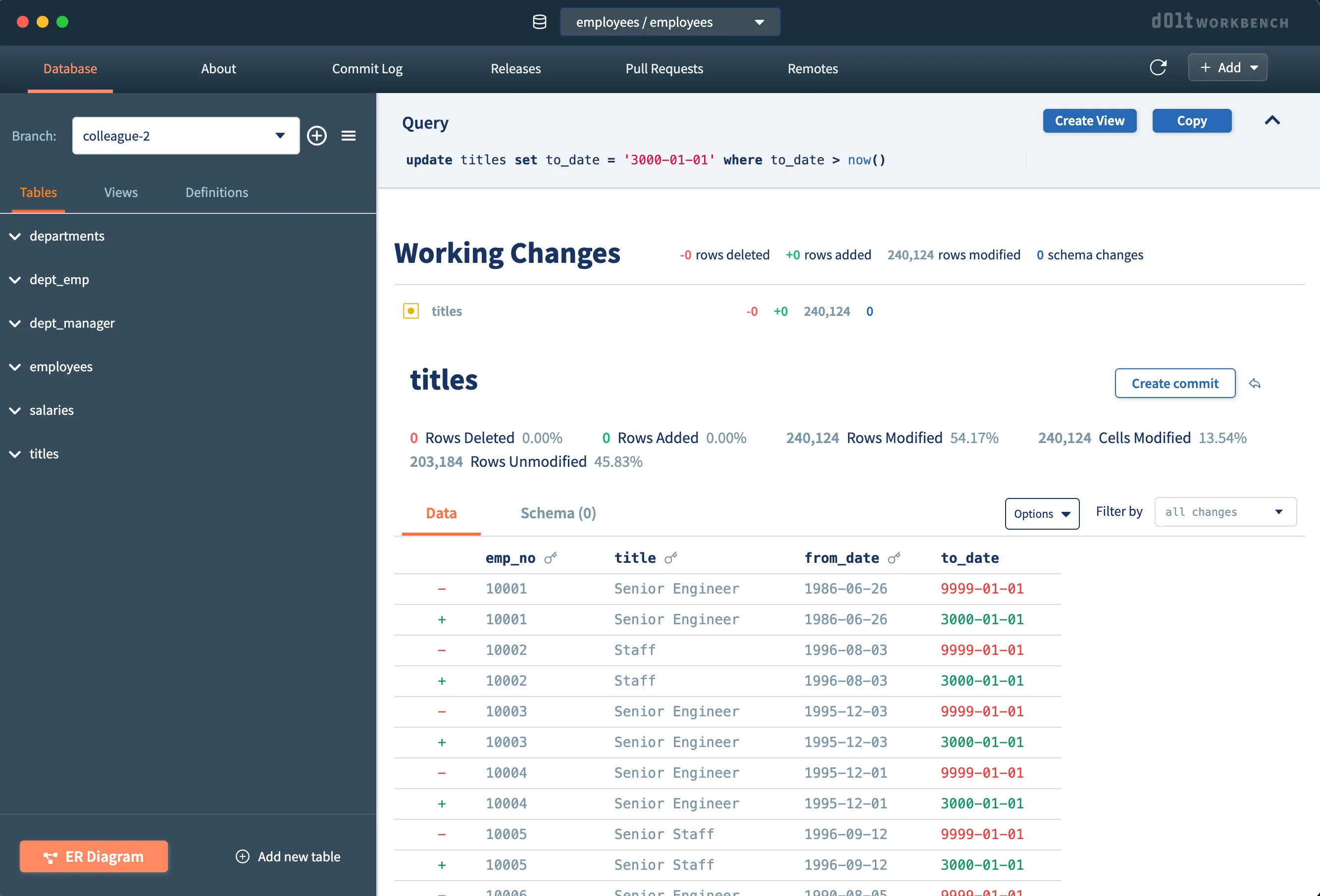The width and height of the screenshot is (1320, 896).
Task: Click the plus icon next to Add new table
Action: [x=243, y=856]
